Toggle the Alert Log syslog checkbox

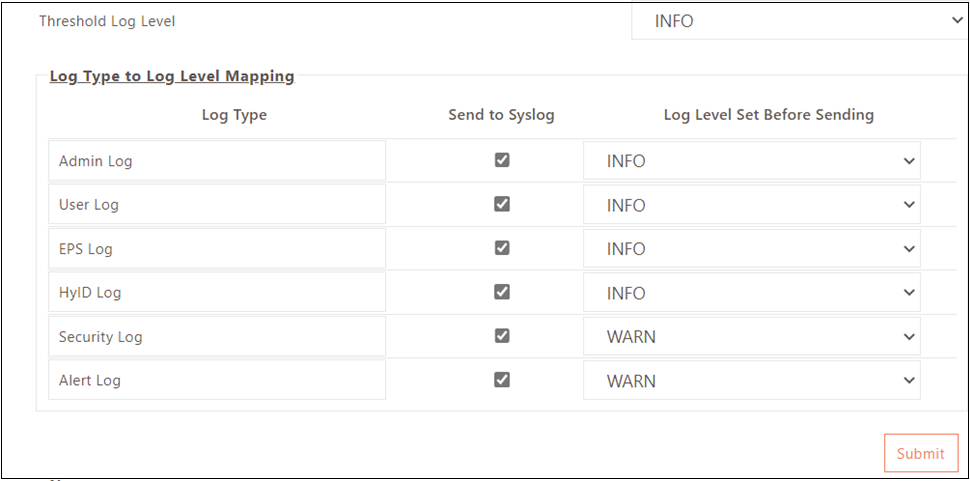502,380
